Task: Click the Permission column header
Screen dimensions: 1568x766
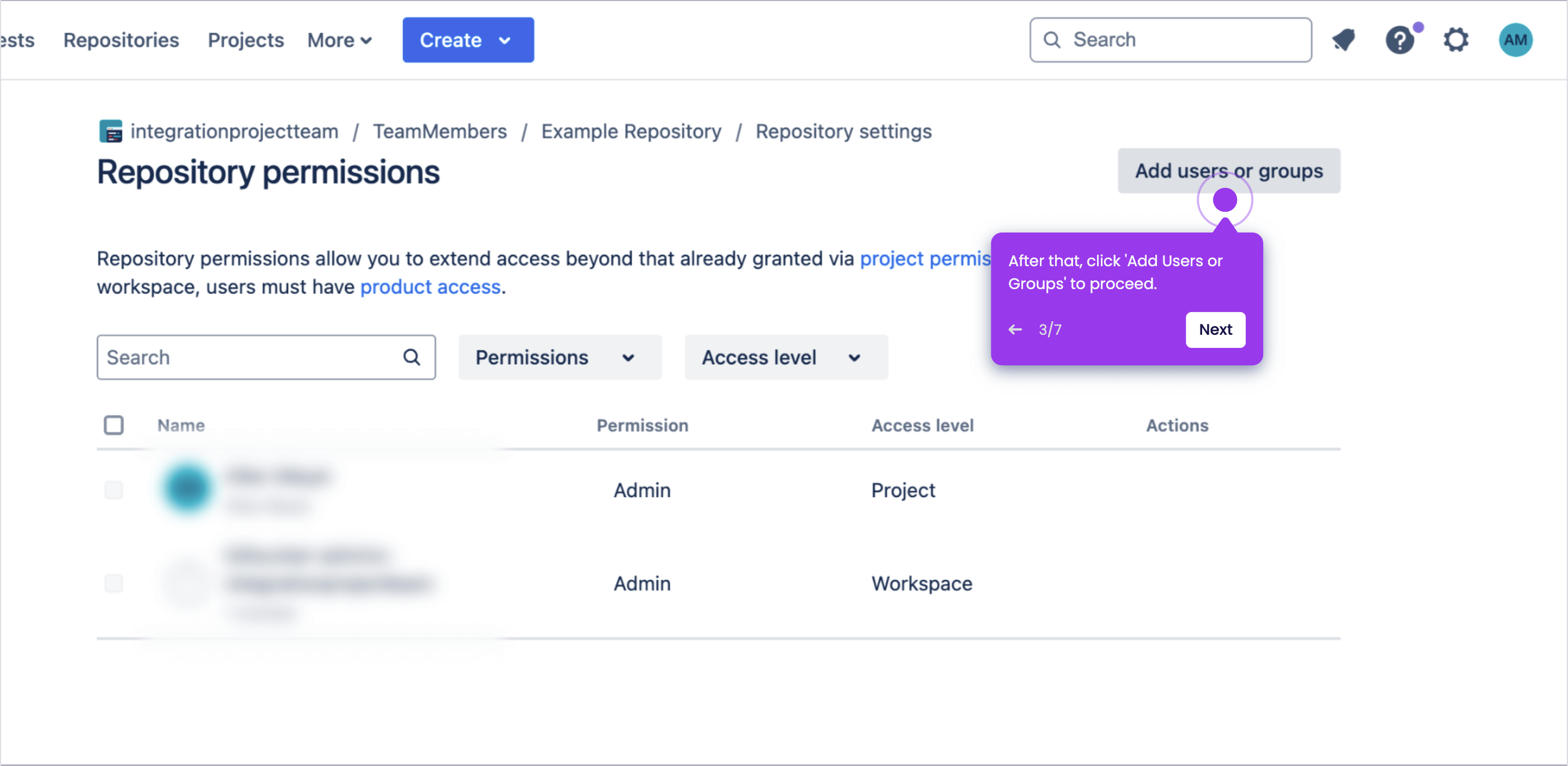Action: click(x=642, y=426)
